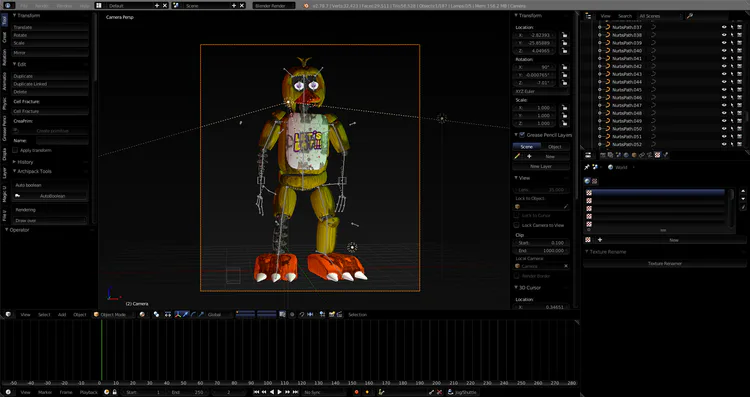Screen dimensions: 750x397
Task: Open the Playback menu in timeline
Action: (x=88, y=392)
